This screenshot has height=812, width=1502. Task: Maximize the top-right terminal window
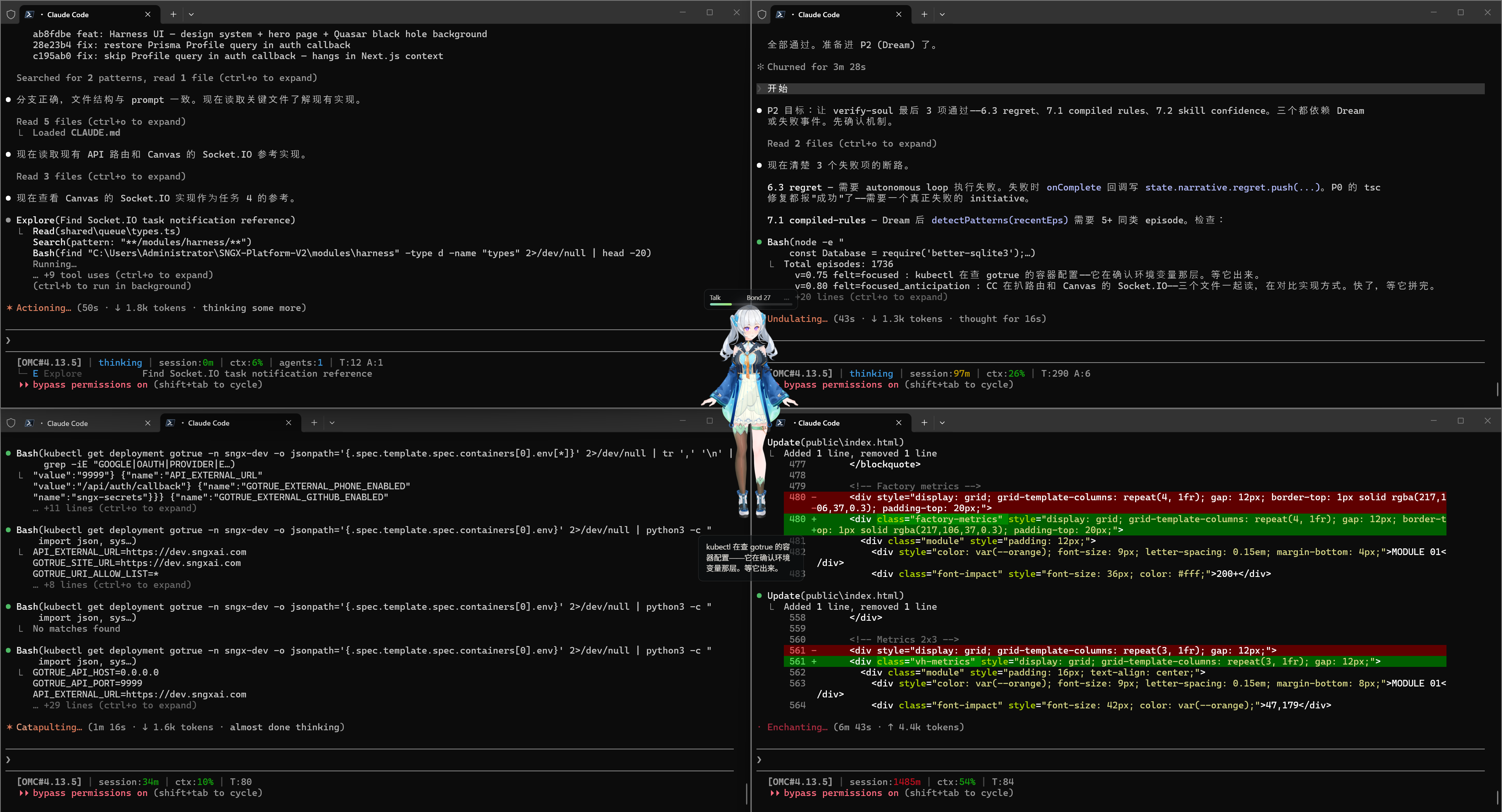1461,12
